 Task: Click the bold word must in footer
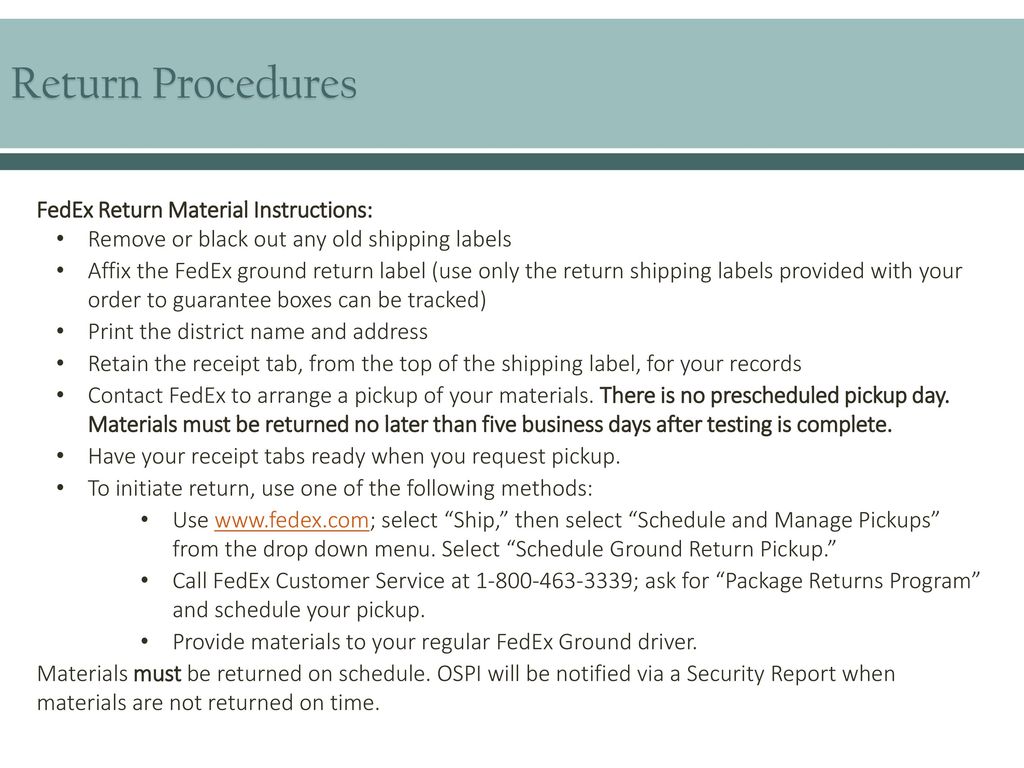pos(157,674)
